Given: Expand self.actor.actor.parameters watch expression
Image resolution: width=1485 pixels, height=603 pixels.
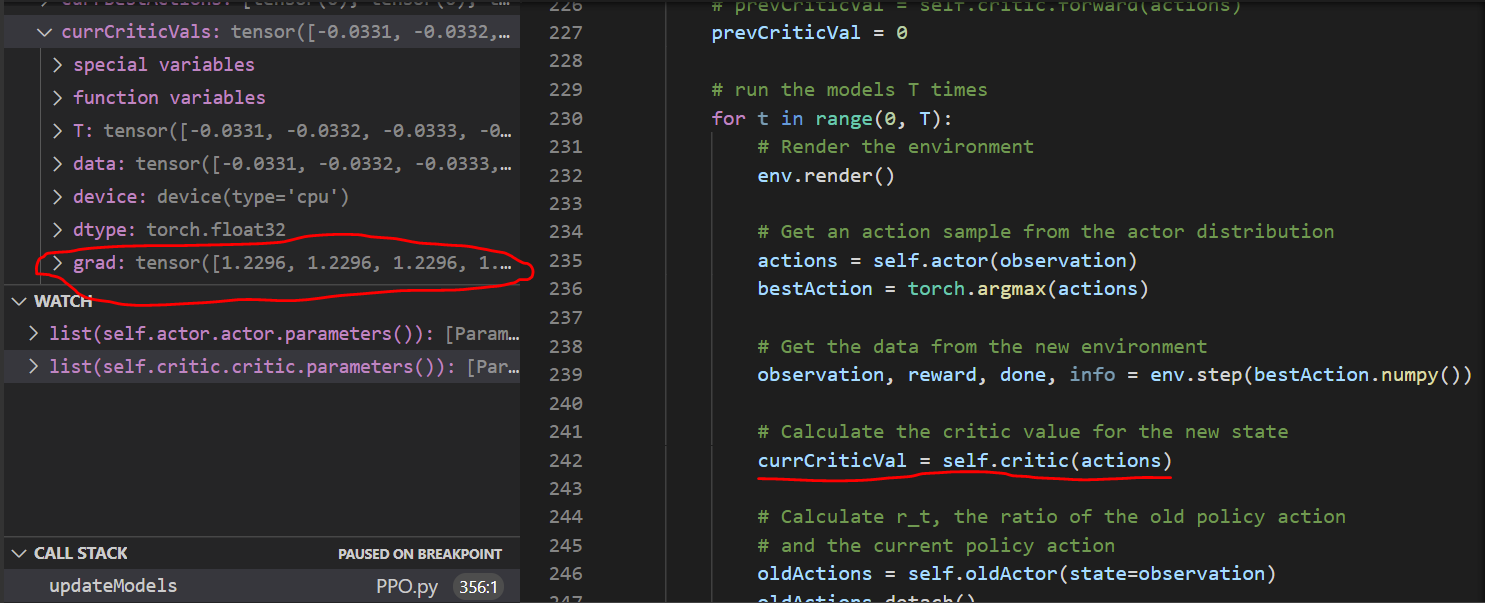Looking at the screenshot, I should pos(34,333).
